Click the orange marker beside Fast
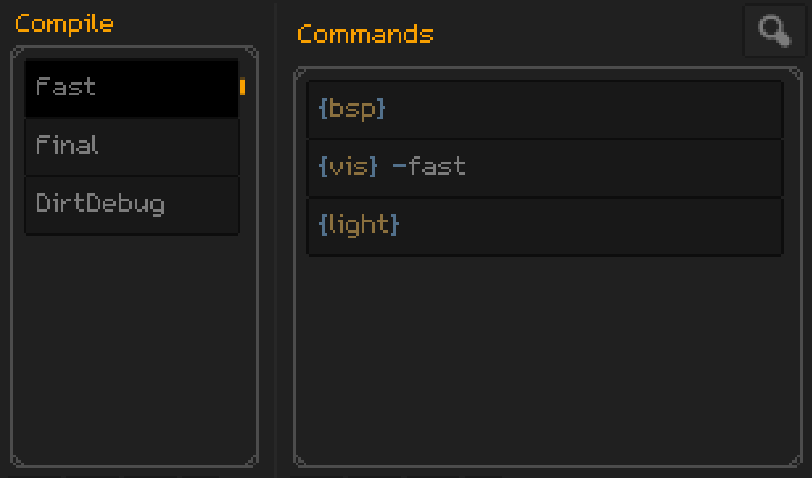The height and width of the screenshot is (478, 812). click(242, 87)
